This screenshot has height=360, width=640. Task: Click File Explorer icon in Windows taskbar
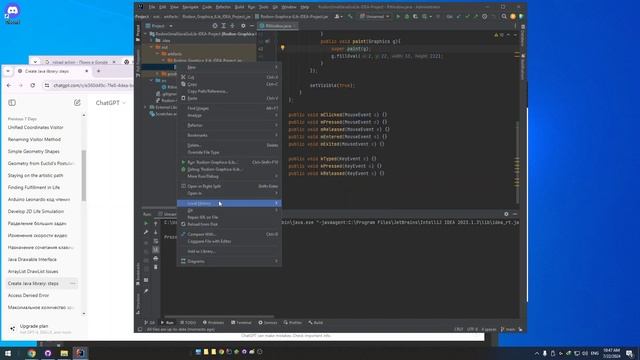[x=64, y=353]
